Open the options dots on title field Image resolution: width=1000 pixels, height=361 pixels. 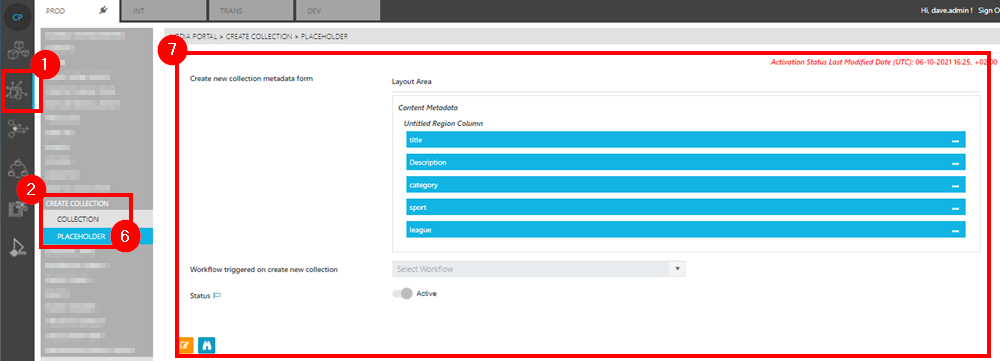coord(955,140)
